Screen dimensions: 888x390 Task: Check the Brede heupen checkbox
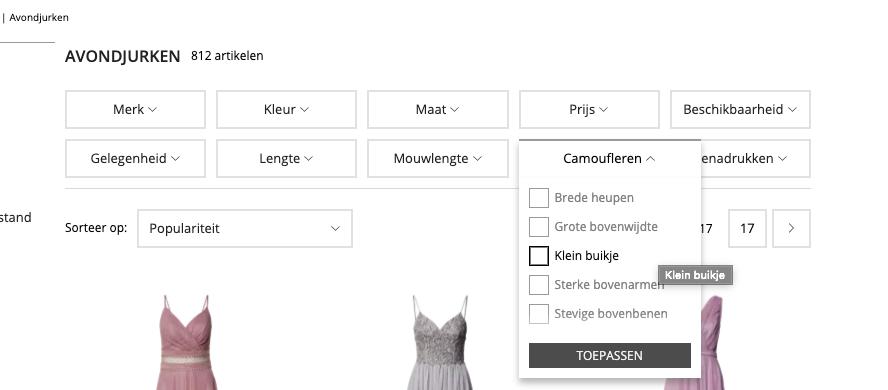(539, 198)
